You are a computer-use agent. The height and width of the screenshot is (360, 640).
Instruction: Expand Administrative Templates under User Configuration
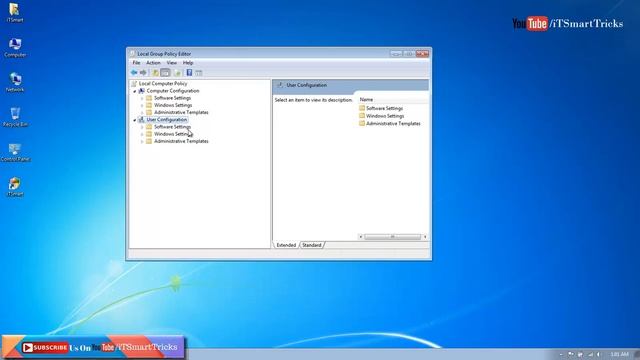[142, 142]
